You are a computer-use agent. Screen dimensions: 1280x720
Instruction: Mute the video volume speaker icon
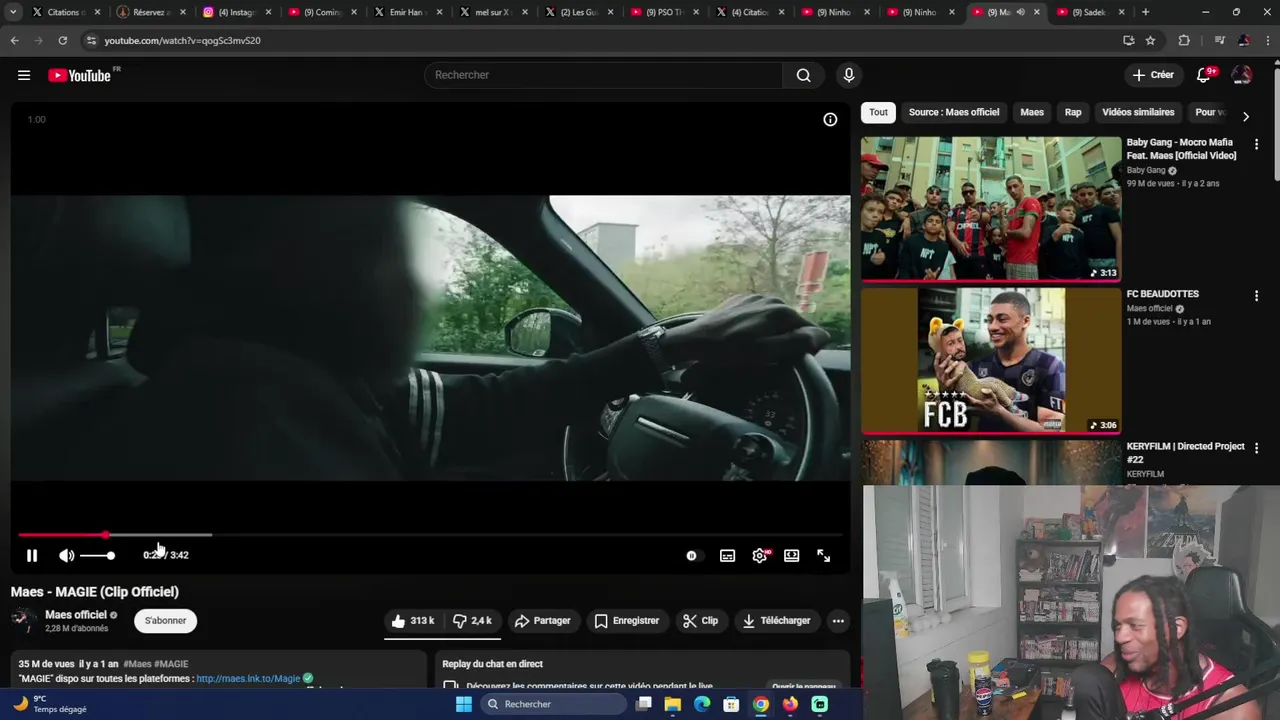point(66,555)
